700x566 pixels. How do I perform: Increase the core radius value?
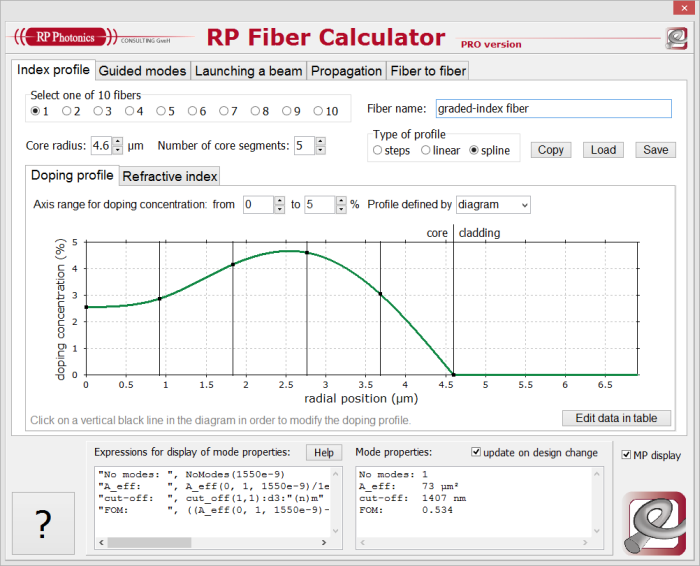(117, 142)
